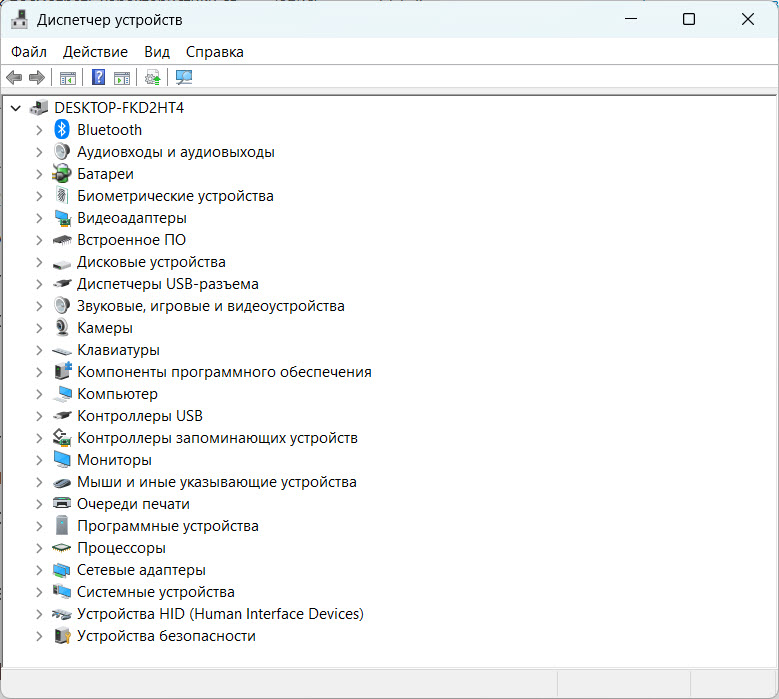Open the Справка menu
The height and width of the screenshot is (699, 779).
click(x=214, y=52)
